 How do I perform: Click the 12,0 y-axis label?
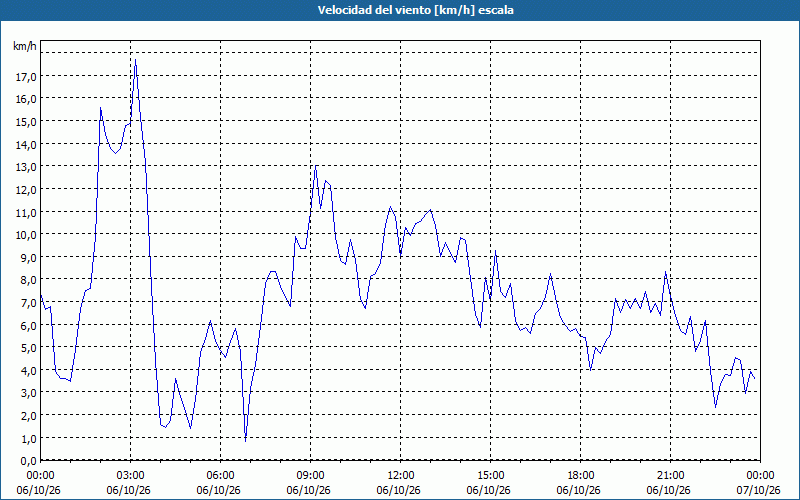point(26,190)
